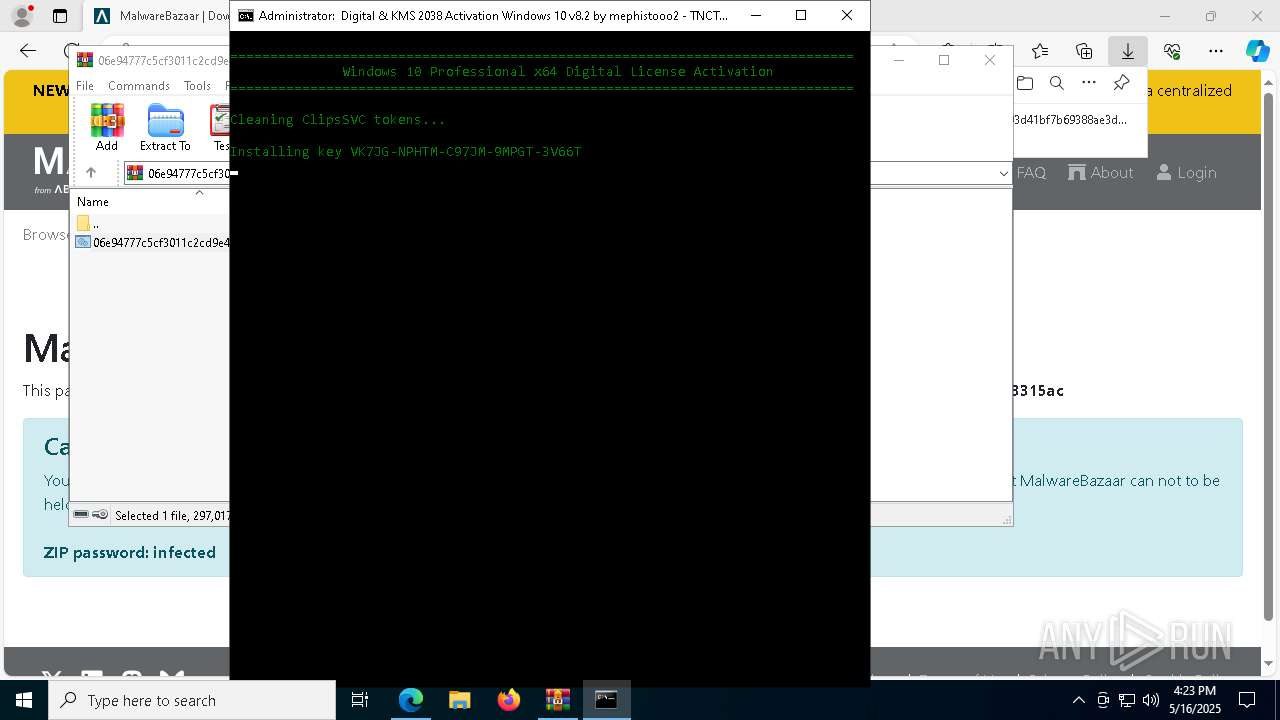Launch Firefox from the taskbar

[x=509, y=700]
